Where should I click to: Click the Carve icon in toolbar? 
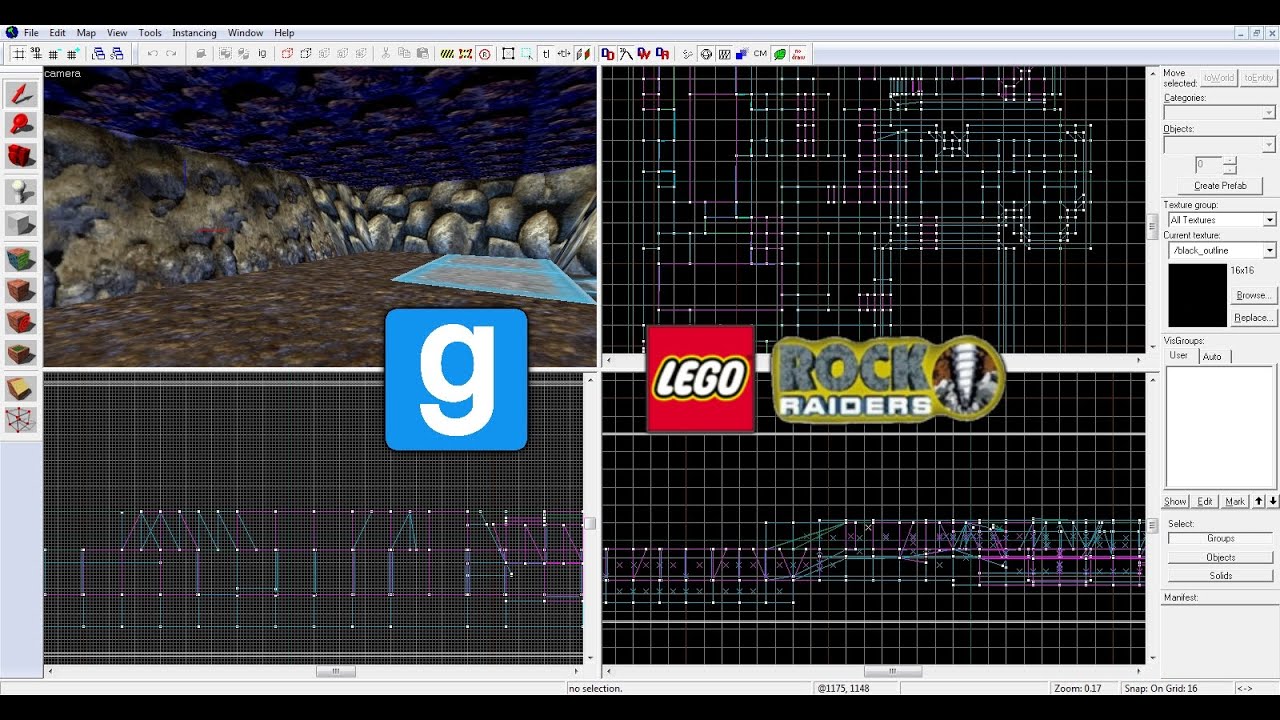point(200,53)
